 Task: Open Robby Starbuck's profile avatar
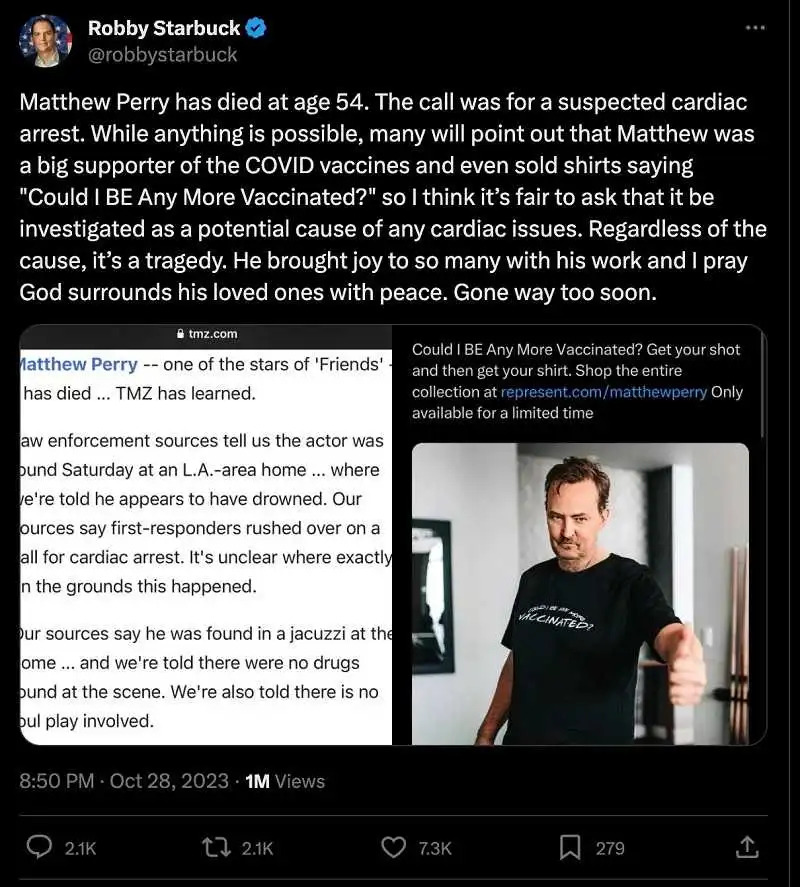46,41
